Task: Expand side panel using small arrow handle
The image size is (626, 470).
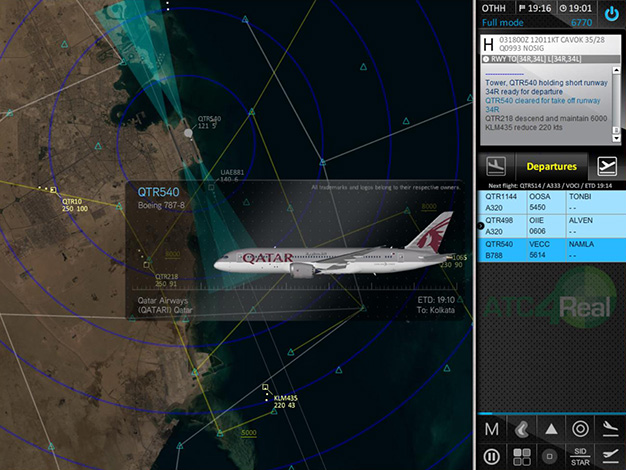Action: 480,226
